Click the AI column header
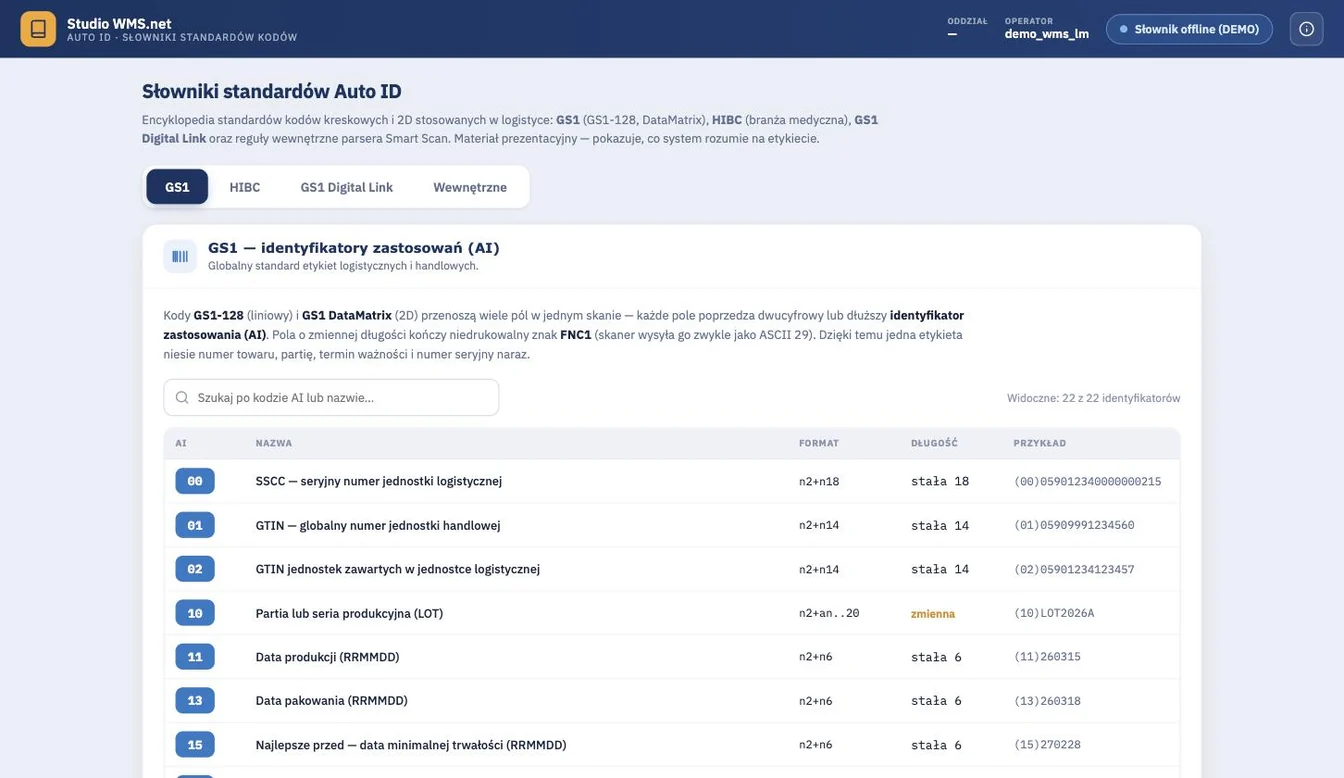 coord(181,443)
